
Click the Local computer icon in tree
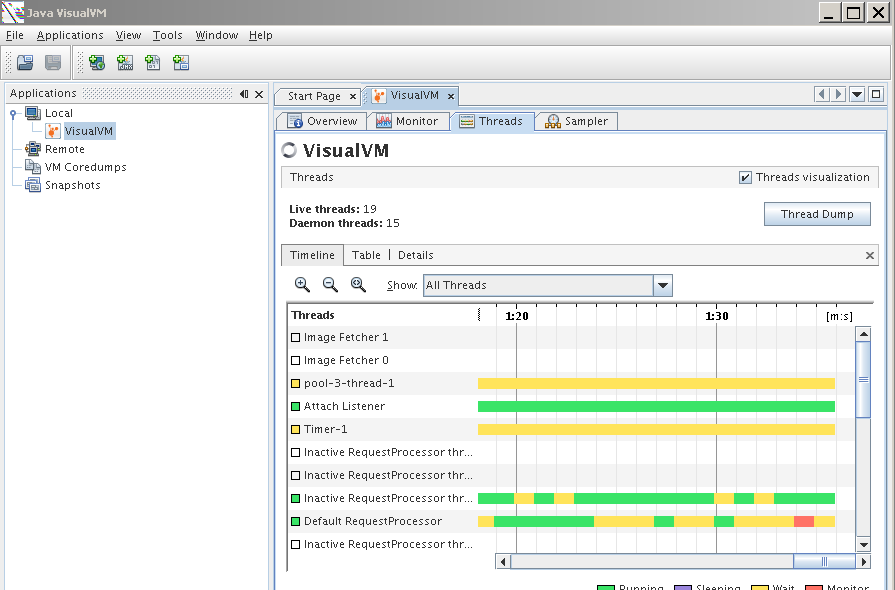coord(33,113)
